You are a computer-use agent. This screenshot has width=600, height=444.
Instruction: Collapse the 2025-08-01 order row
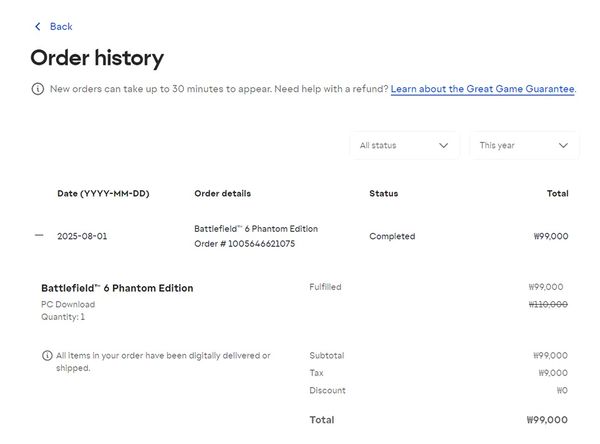[x=39, y=236]
